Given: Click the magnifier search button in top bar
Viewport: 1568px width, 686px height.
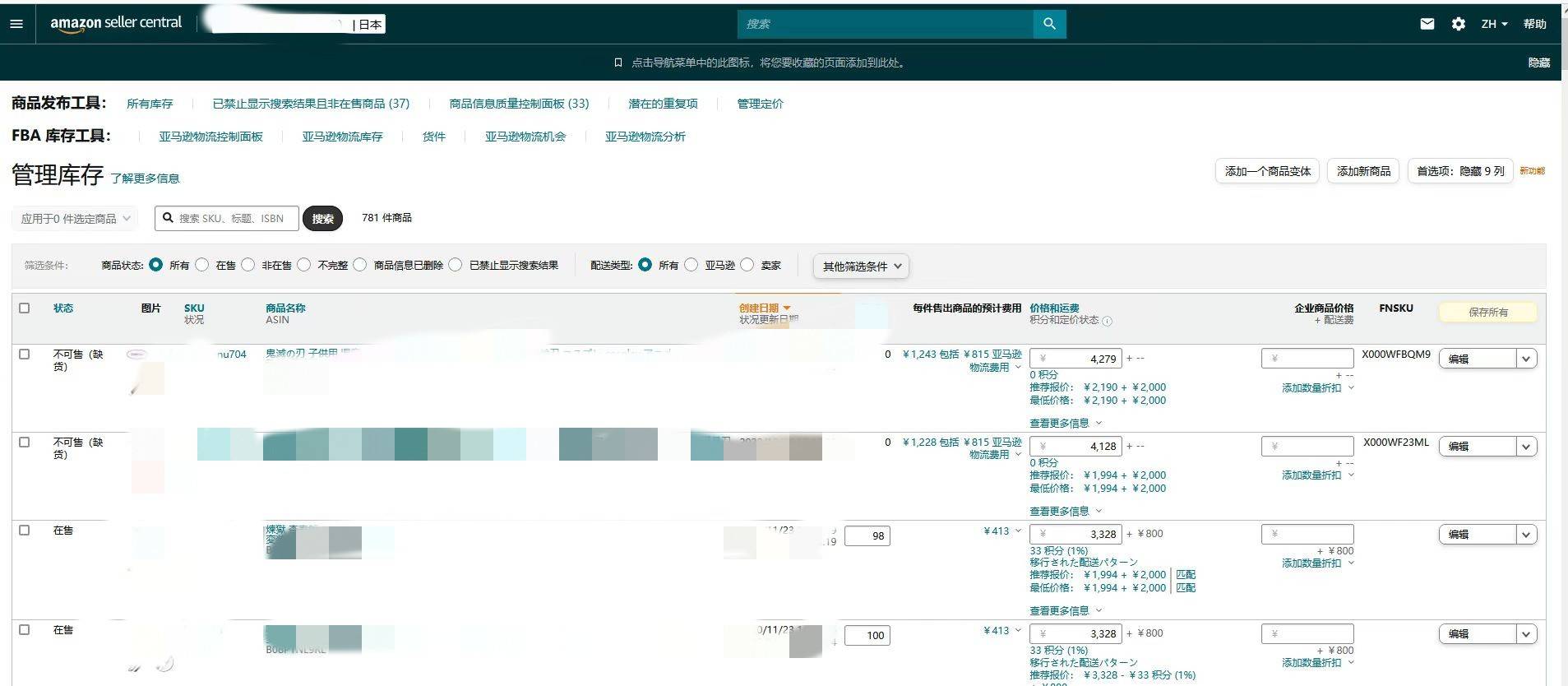Looking at the screenshot, I should 1049,24.
